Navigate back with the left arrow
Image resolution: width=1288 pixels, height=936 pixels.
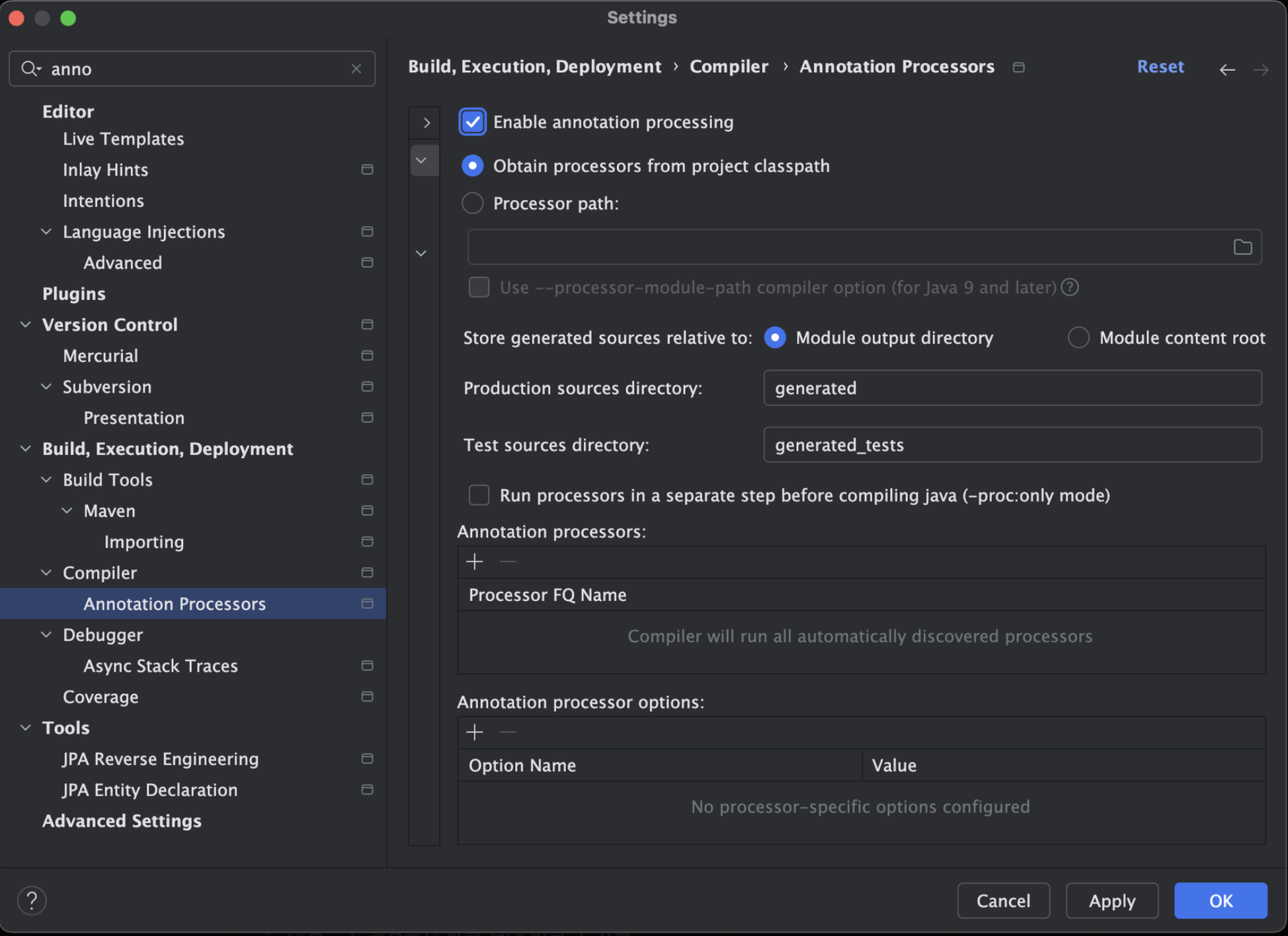tap(1227, 69)
